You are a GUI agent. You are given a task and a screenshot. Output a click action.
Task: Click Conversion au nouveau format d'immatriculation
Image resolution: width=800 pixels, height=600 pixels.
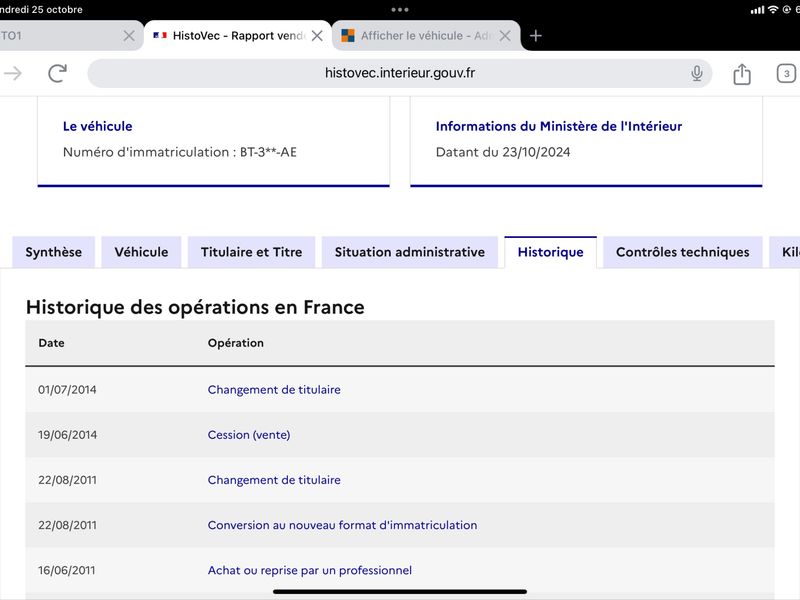[342, 525]
